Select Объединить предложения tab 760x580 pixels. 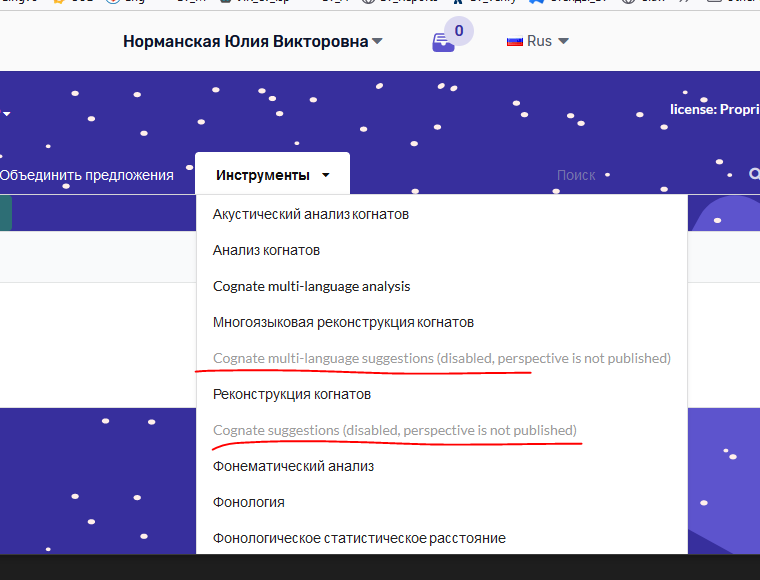(x=87, y=175)
